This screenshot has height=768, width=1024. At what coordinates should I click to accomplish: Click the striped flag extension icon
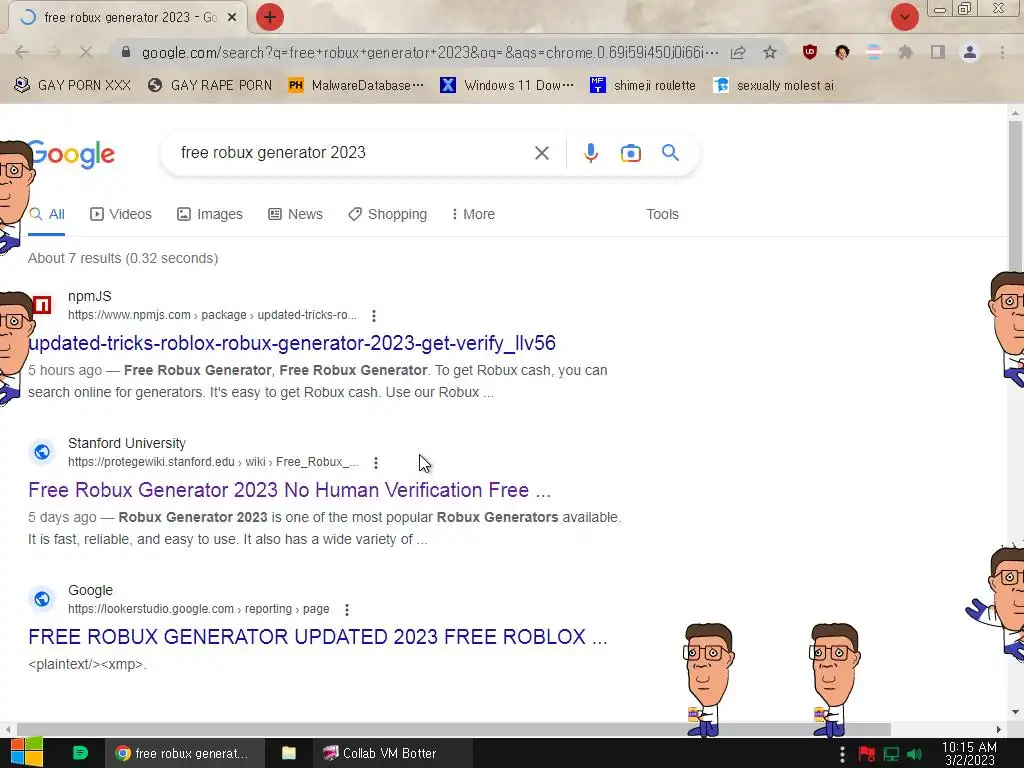tap(874, 52)
